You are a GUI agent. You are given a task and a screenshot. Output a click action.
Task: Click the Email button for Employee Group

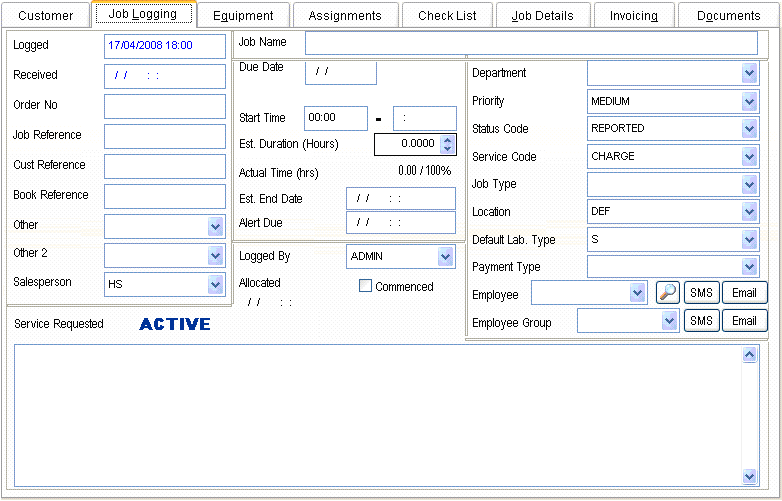[744, 320]
